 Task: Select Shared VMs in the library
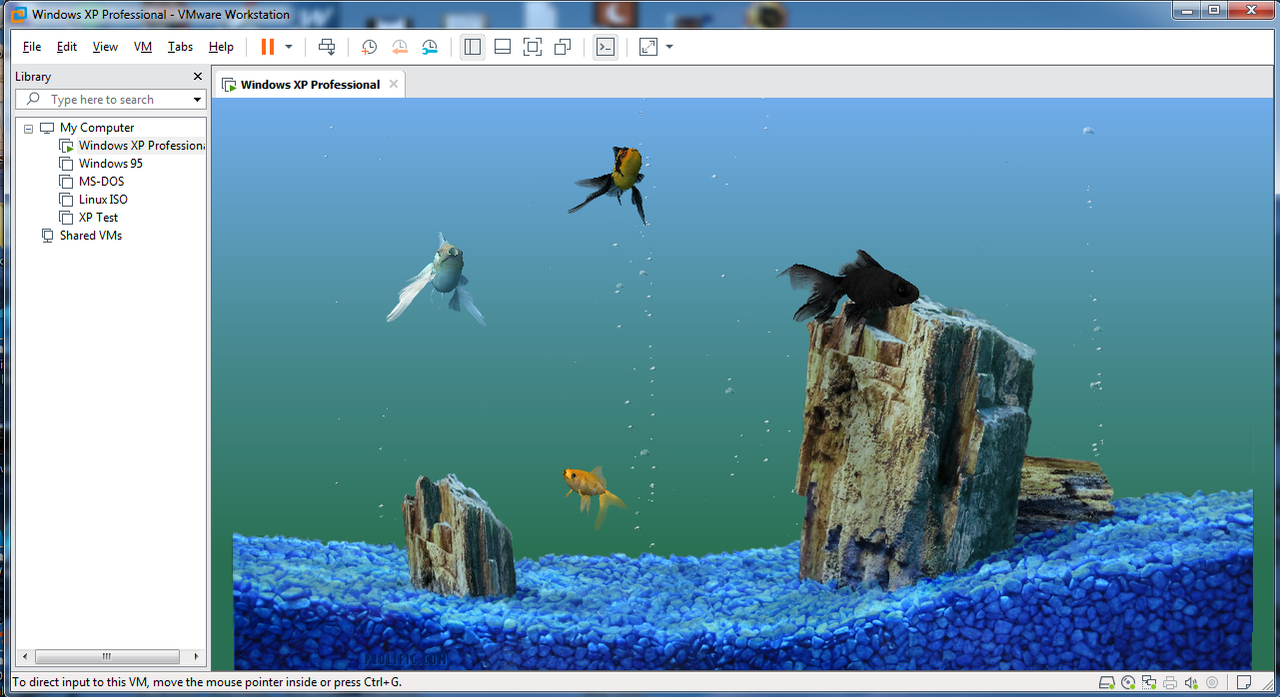coord(90,236)
